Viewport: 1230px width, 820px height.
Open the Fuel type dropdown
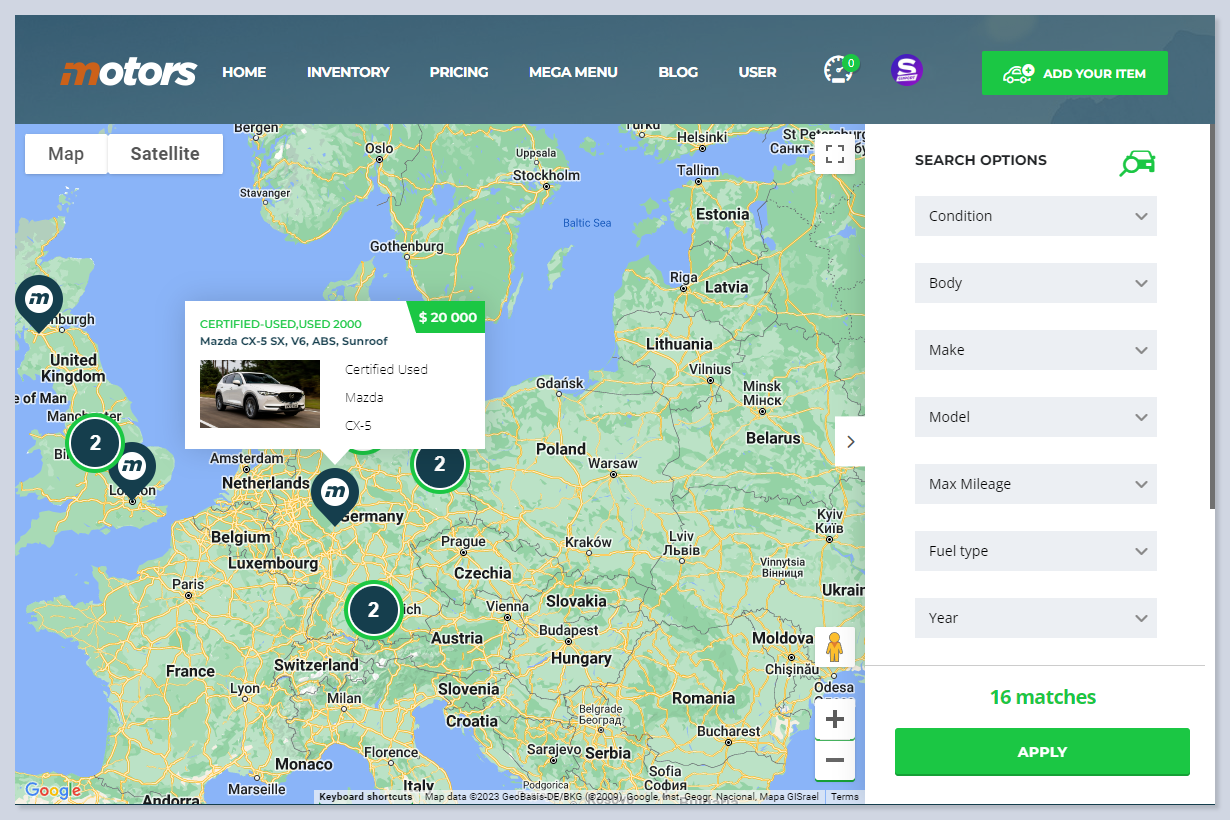(x=1035, y=551)
